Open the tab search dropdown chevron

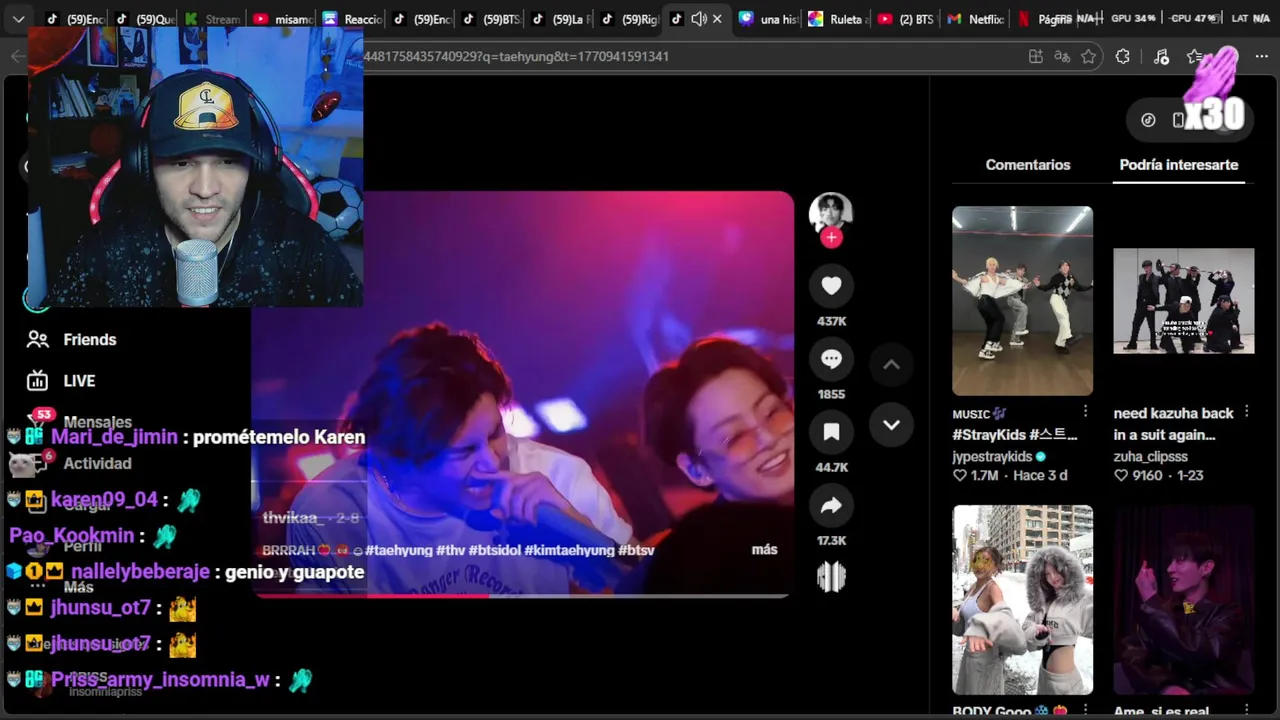(19, 19)
